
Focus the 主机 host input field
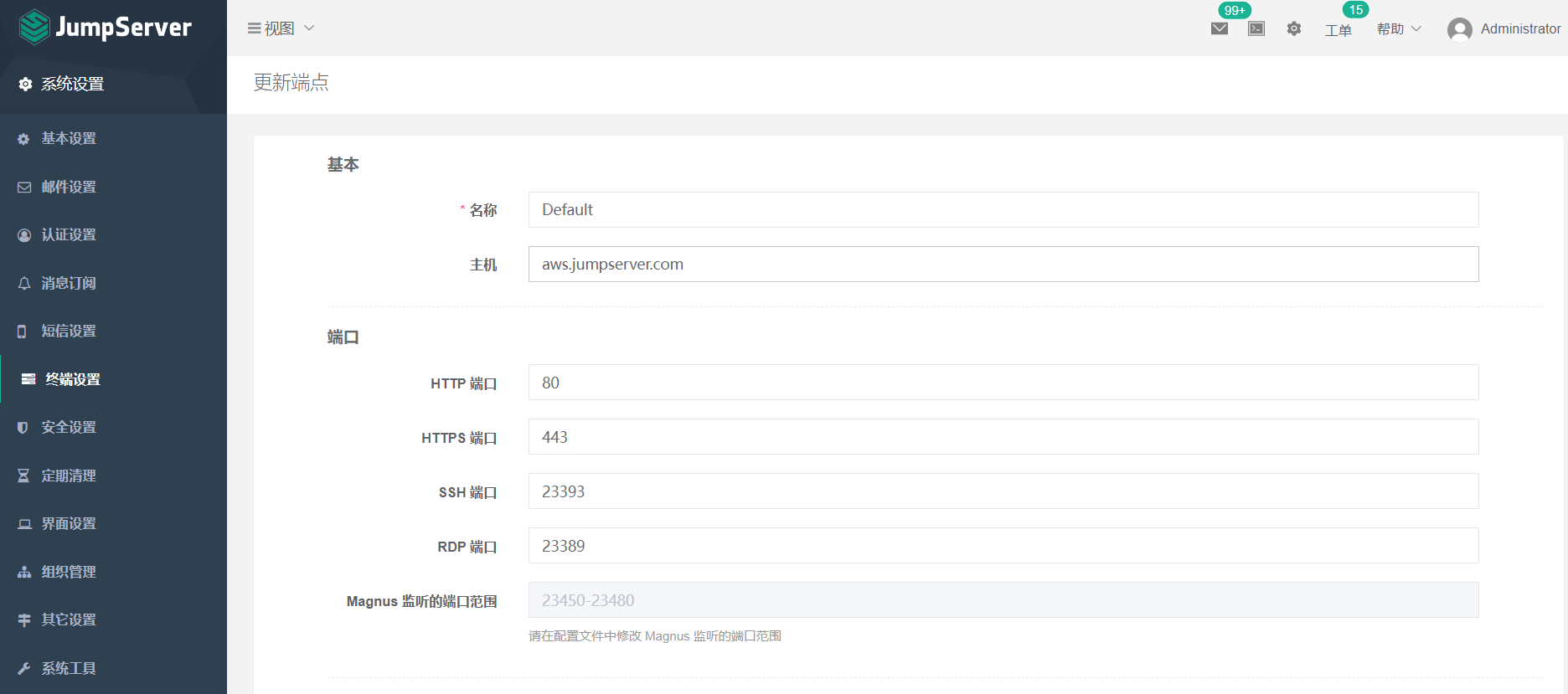click(x=1003, y=265)
